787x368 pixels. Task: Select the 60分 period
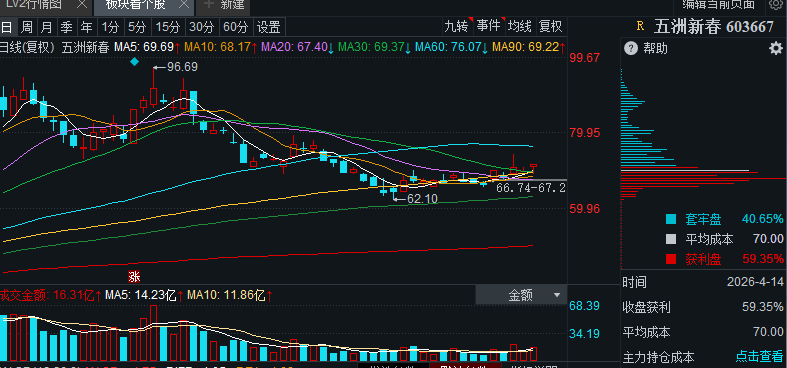(x=236, y=27)
